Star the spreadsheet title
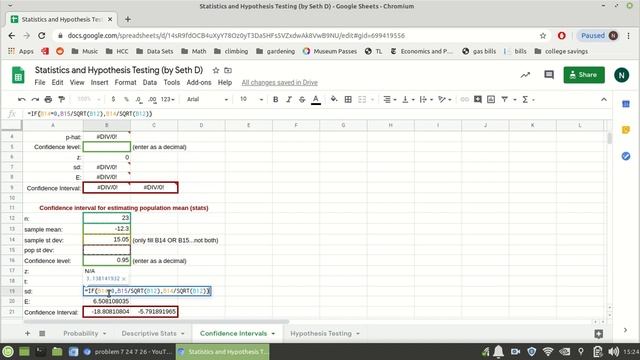 click(x=216, y=70)
